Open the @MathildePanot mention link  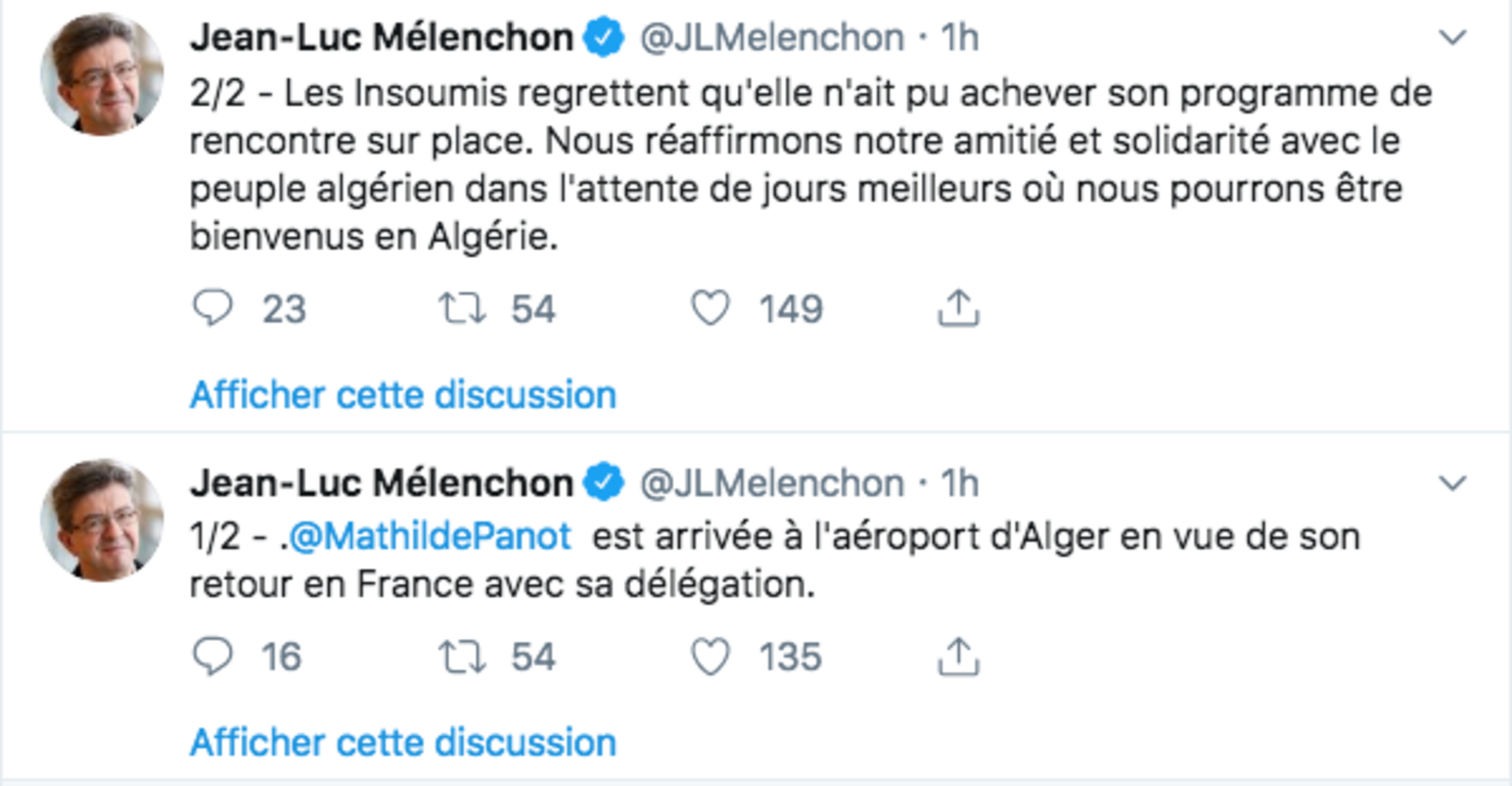(x=430, y=537)
